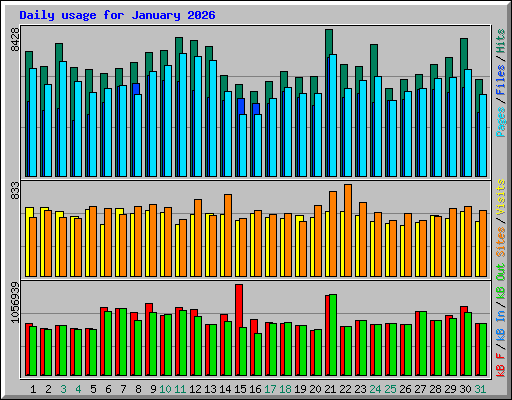Select day label 20 on the x-axis
Screen dimensions: 512x400
pyautogui.click(x=315, y=389)
